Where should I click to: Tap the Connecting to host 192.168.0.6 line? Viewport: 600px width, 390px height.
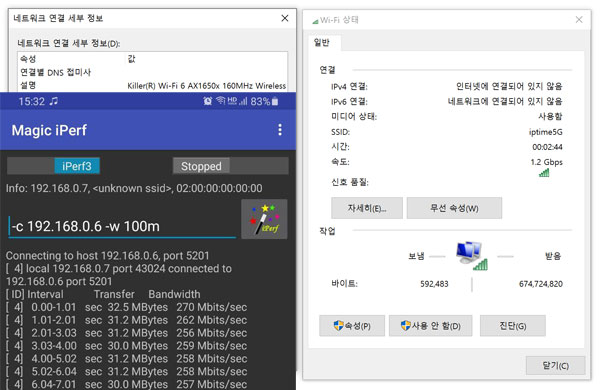tap(108, 255)
